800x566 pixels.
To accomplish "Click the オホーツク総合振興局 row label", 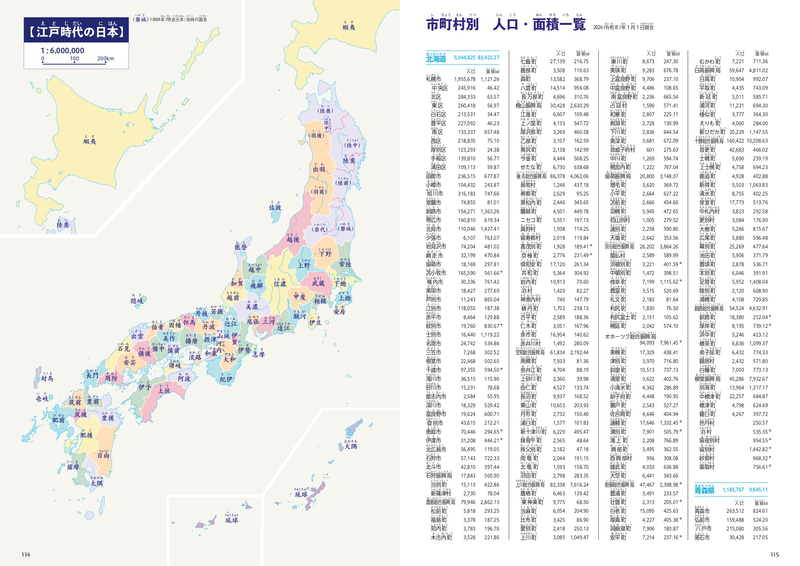I will click(x=630, y=336).
